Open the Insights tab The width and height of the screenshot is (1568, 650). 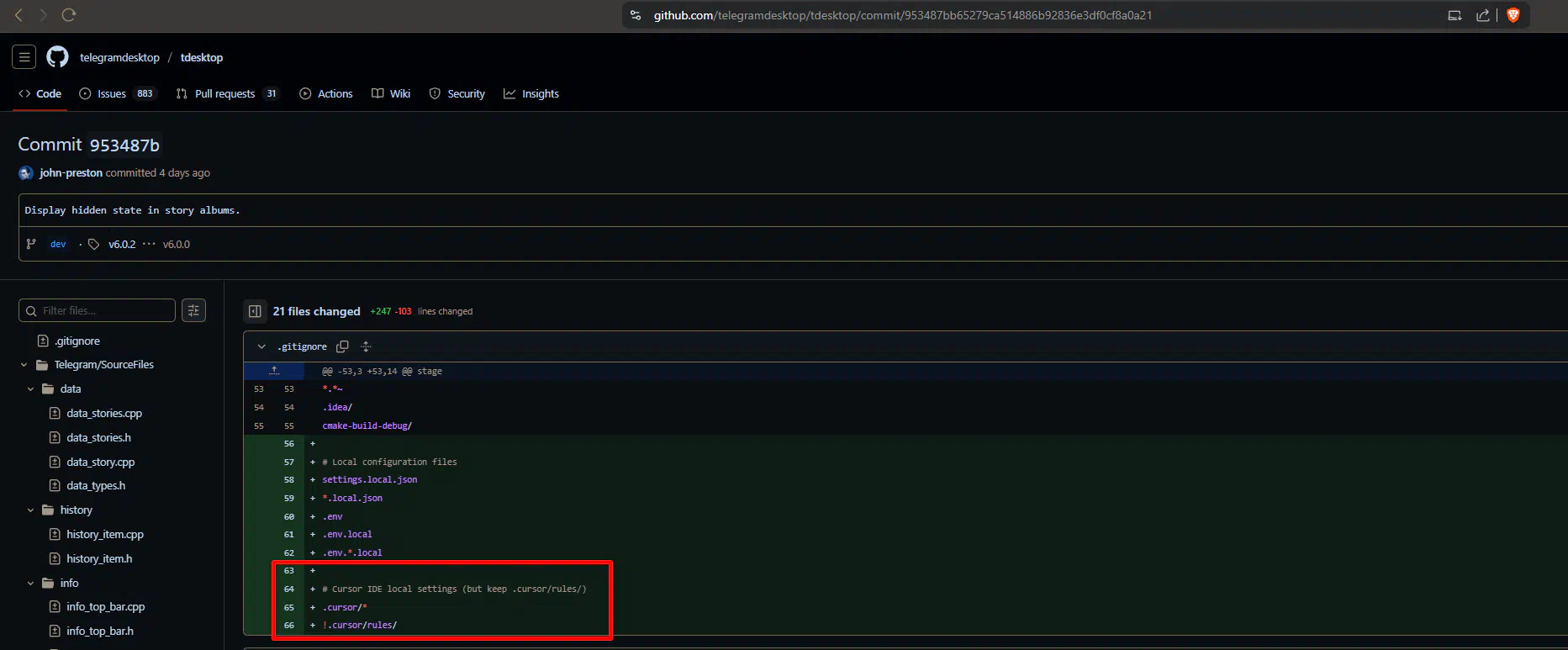(531, 93)
